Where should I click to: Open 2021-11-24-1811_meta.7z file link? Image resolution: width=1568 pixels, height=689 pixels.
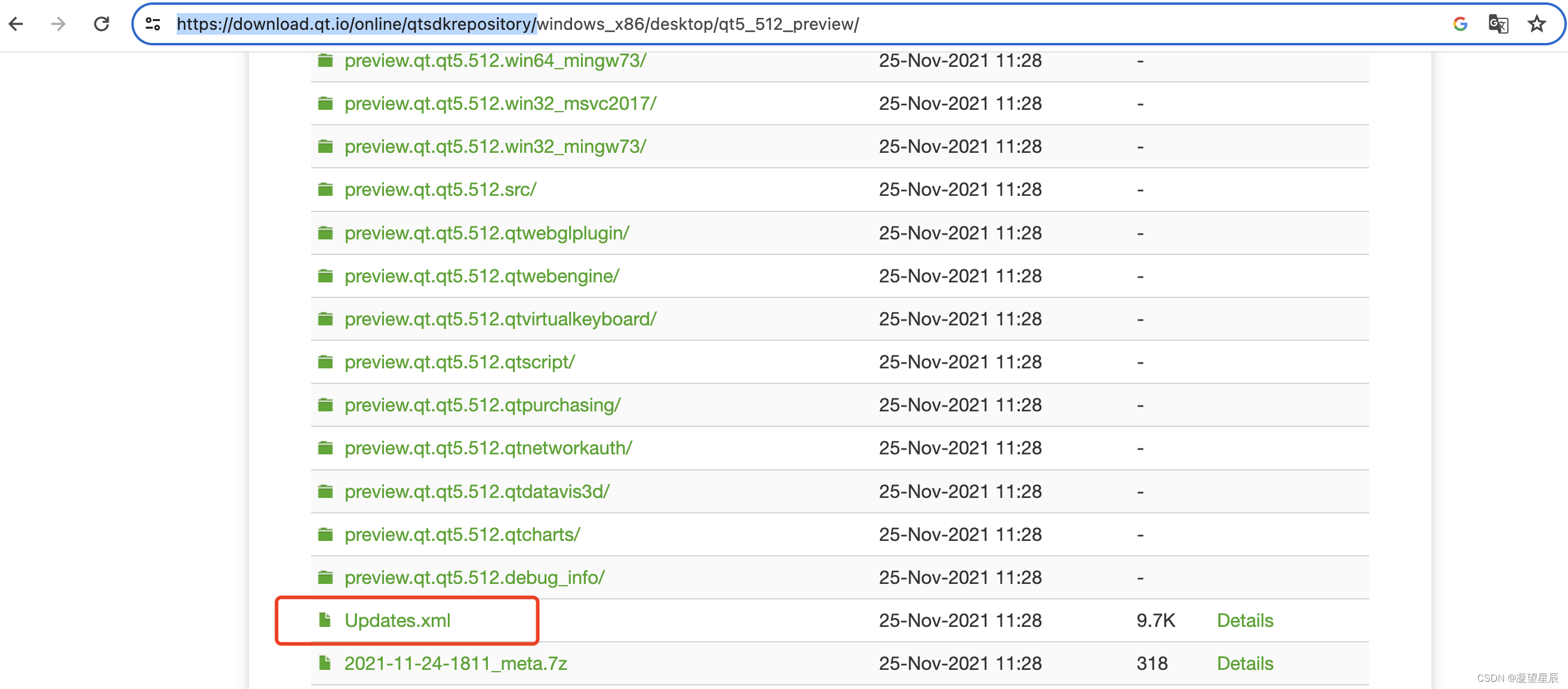tap(456, 663)
